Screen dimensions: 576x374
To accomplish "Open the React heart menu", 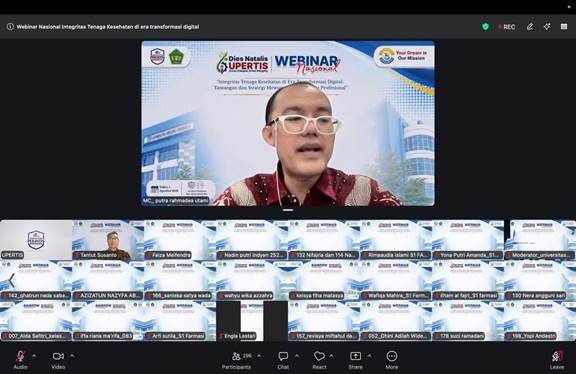I will [x=319, y=360].
